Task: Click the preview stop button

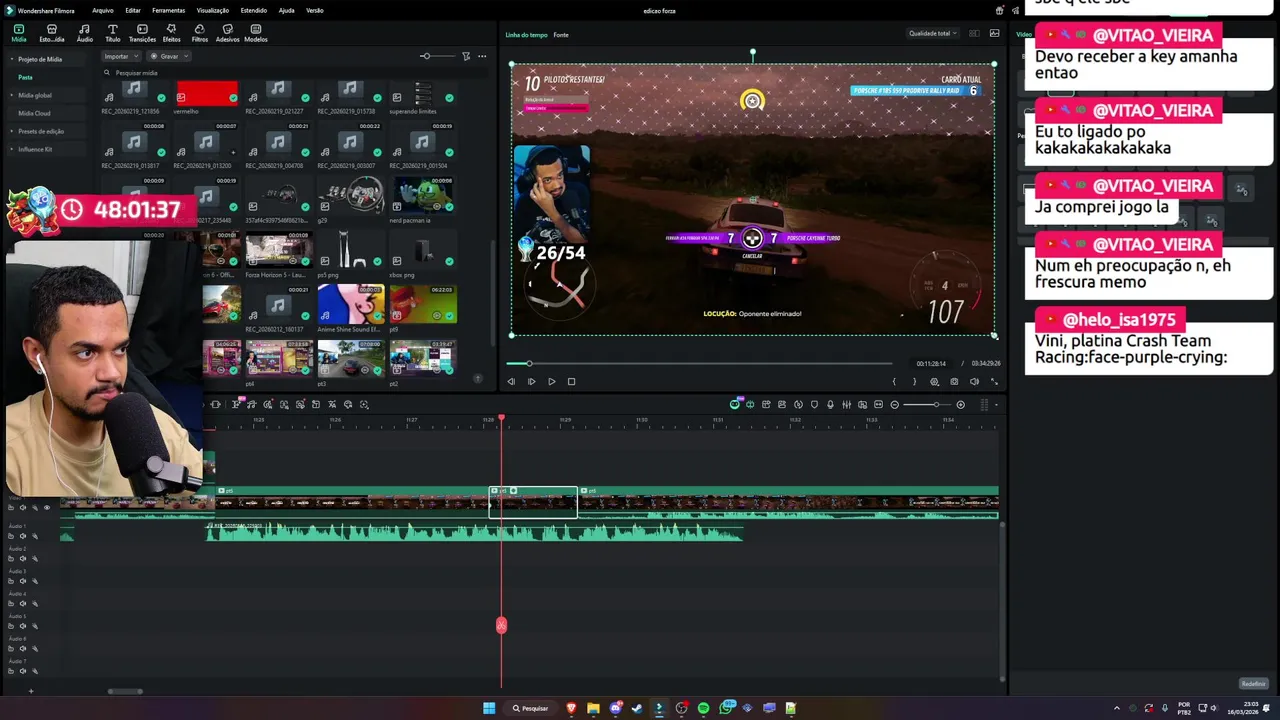Action: (571, 381)
